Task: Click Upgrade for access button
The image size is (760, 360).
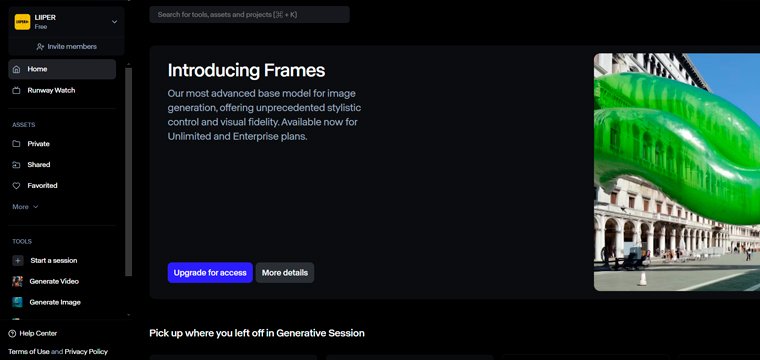Action: (x=210, y=273)
